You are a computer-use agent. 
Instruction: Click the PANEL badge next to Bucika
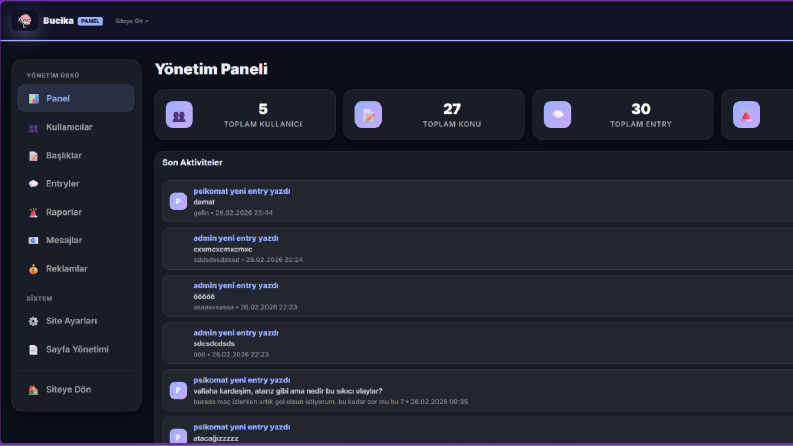tap(90, 21)
